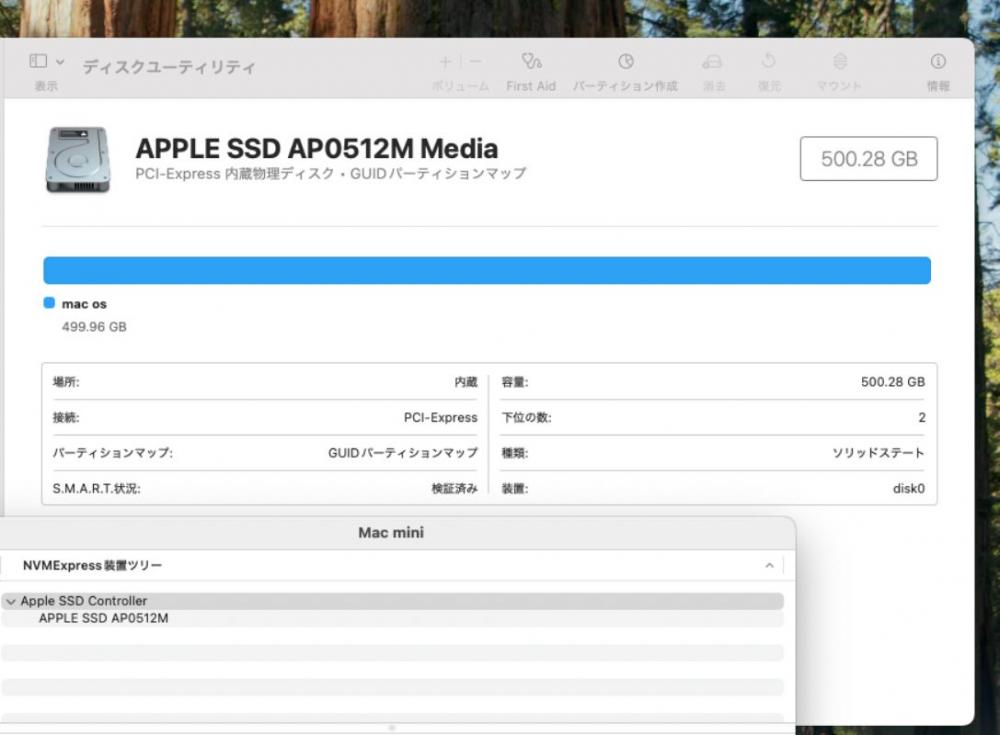Click the 500.28 GB capacity box
This screenshot has height=735, width=1000.
[x=869, y=158]
